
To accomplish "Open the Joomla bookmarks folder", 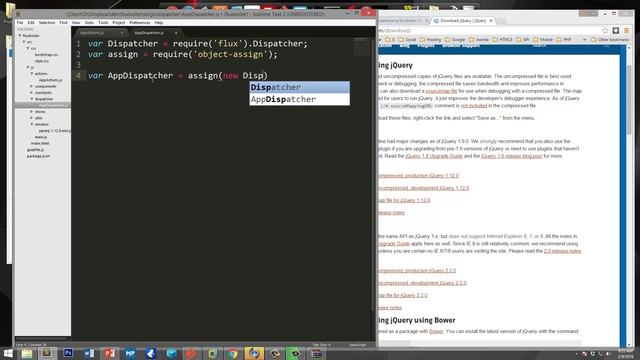I will click(x=479, y=40).
